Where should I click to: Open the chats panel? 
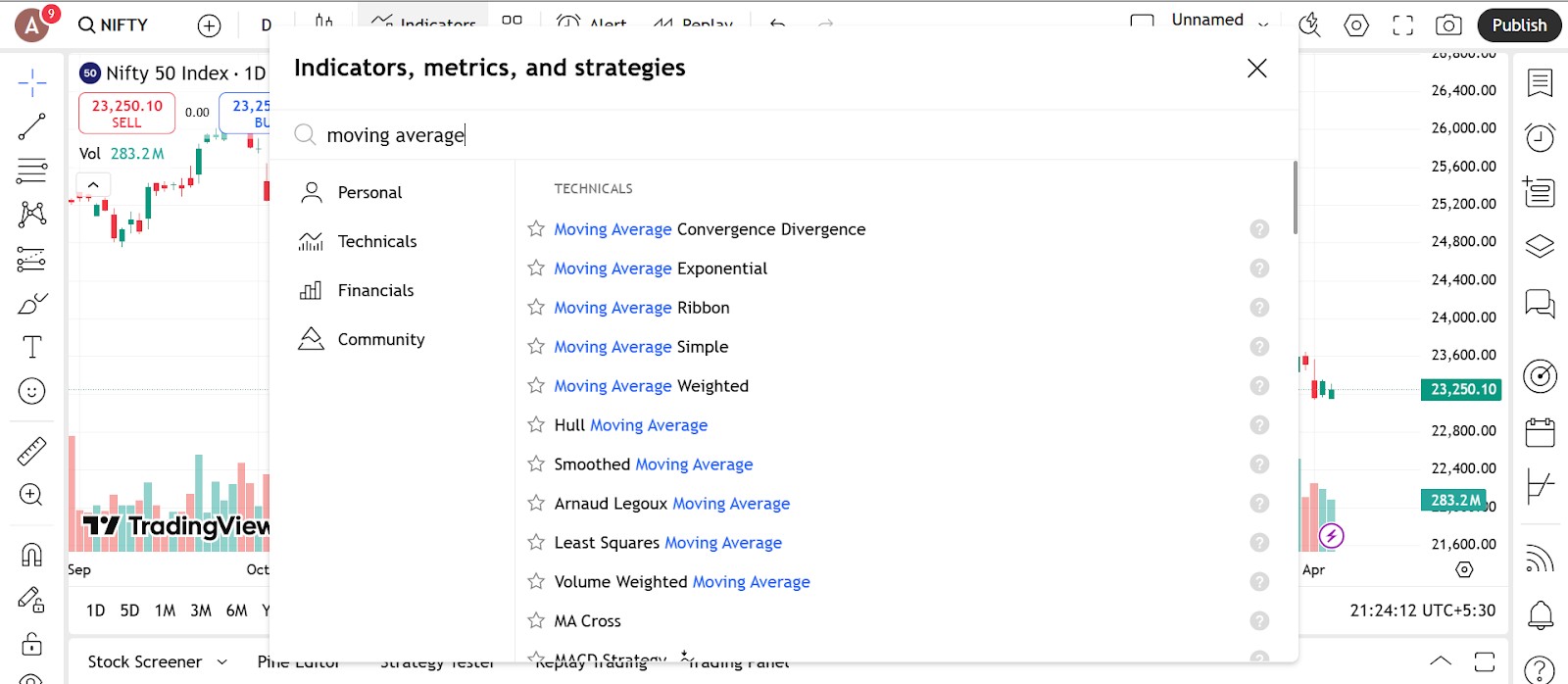[1540, 304]
